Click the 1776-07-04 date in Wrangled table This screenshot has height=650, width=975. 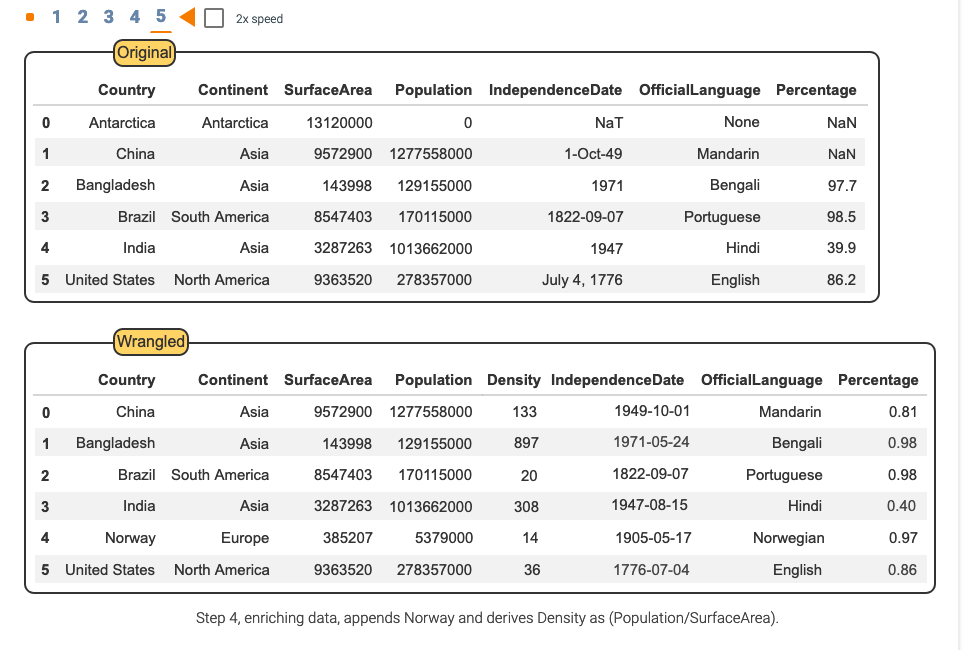click(651, 569)
